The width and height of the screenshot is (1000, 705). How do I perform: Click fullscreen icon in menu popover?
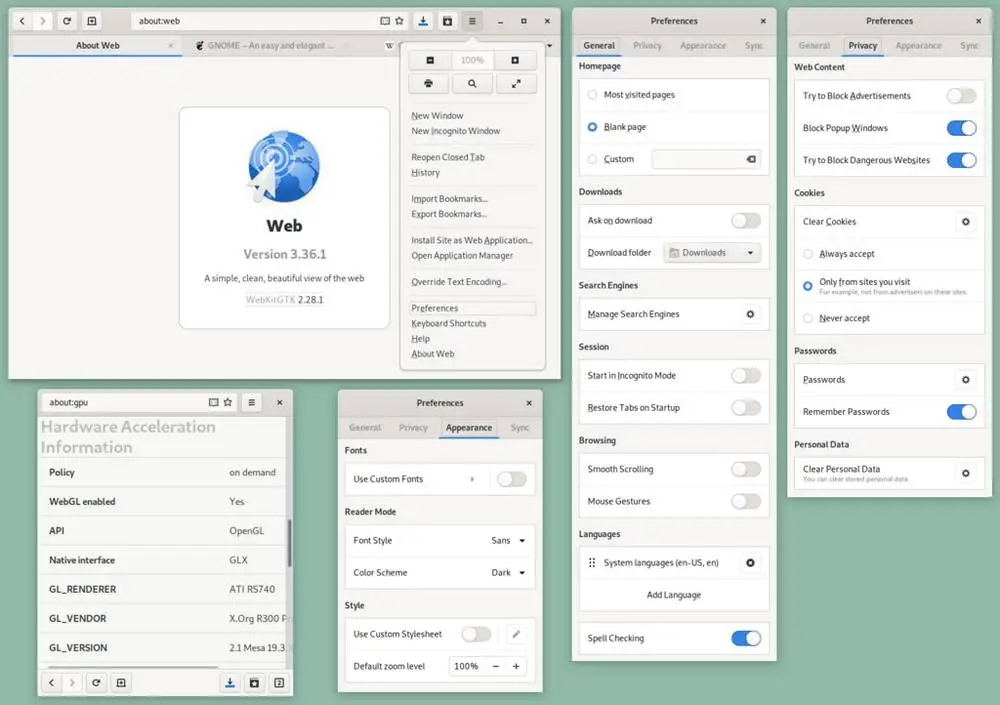pos(516,84)
